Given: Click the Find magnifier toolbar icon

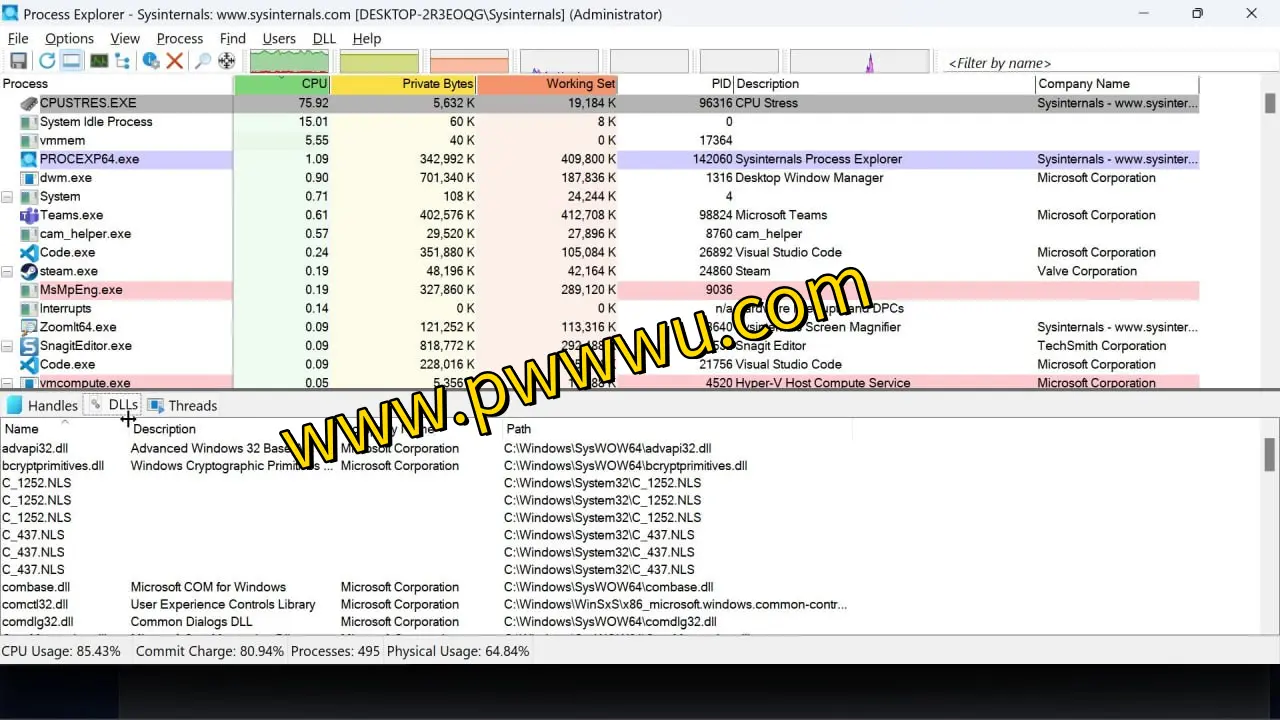Looking at the screenshot, I should pos(203,62).
